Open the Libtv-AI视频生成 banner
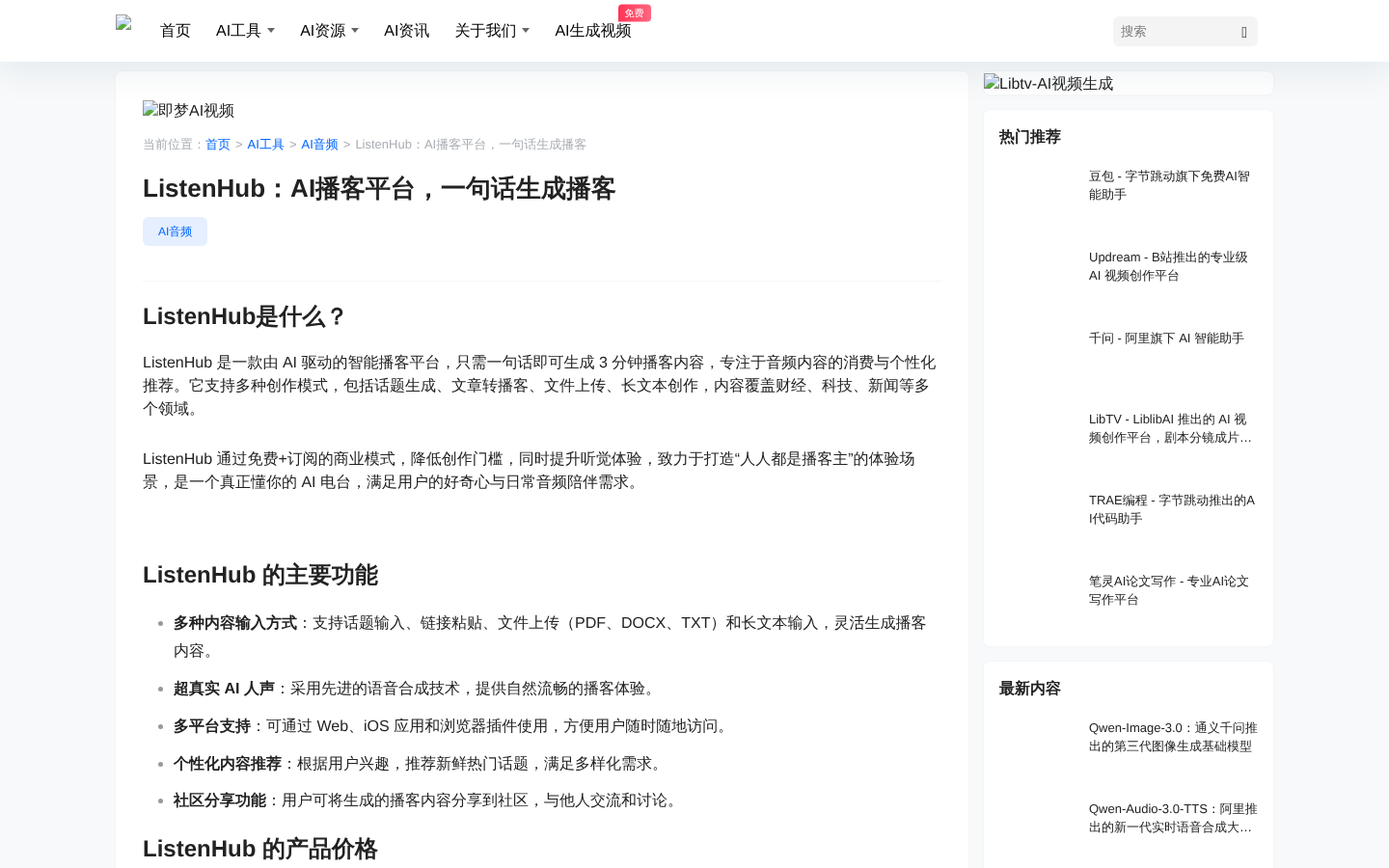1389x868 pixels. coord(1049,83)
